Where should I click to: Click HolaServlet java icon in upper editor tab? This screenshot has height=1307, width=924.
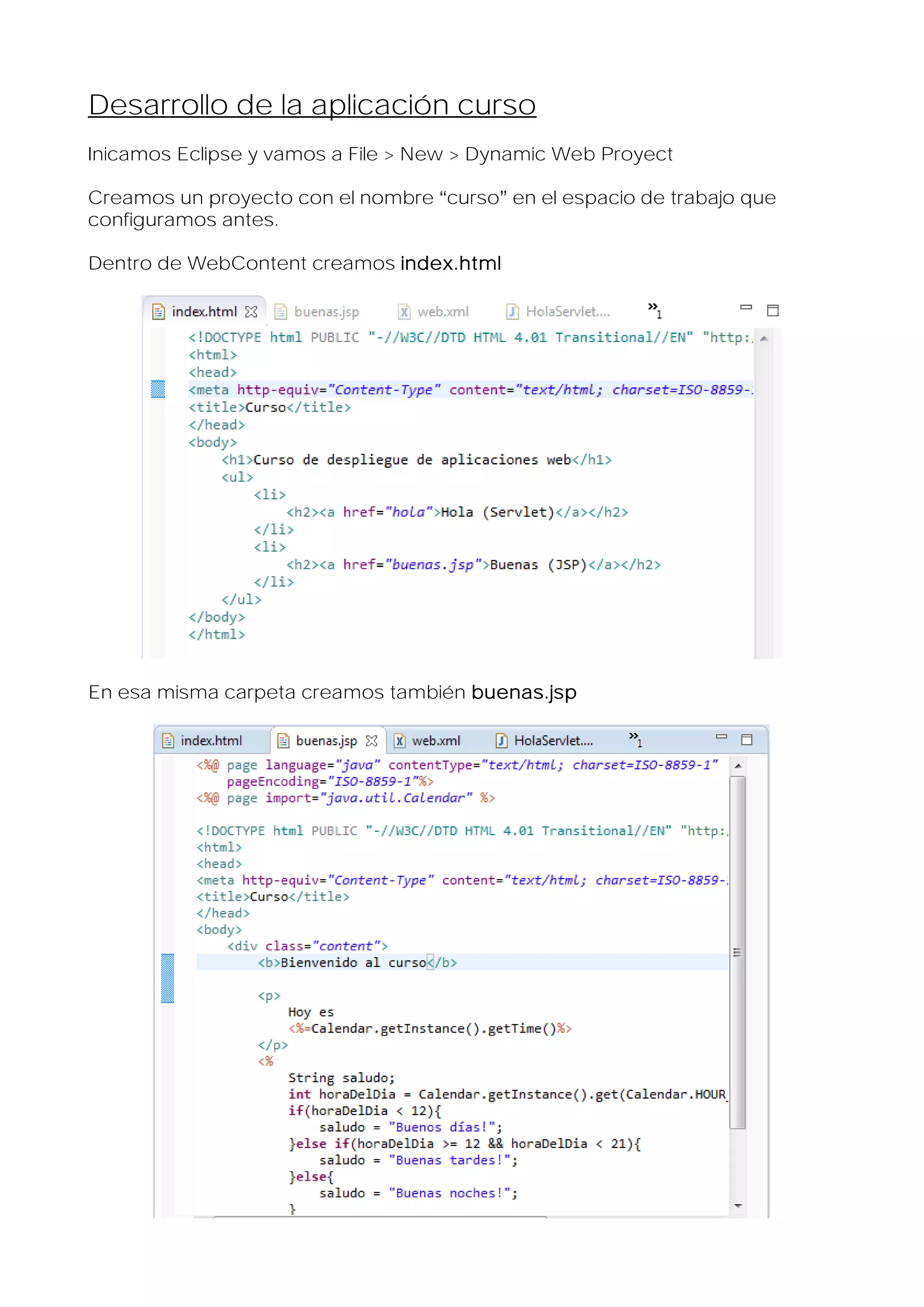(513, 311)
